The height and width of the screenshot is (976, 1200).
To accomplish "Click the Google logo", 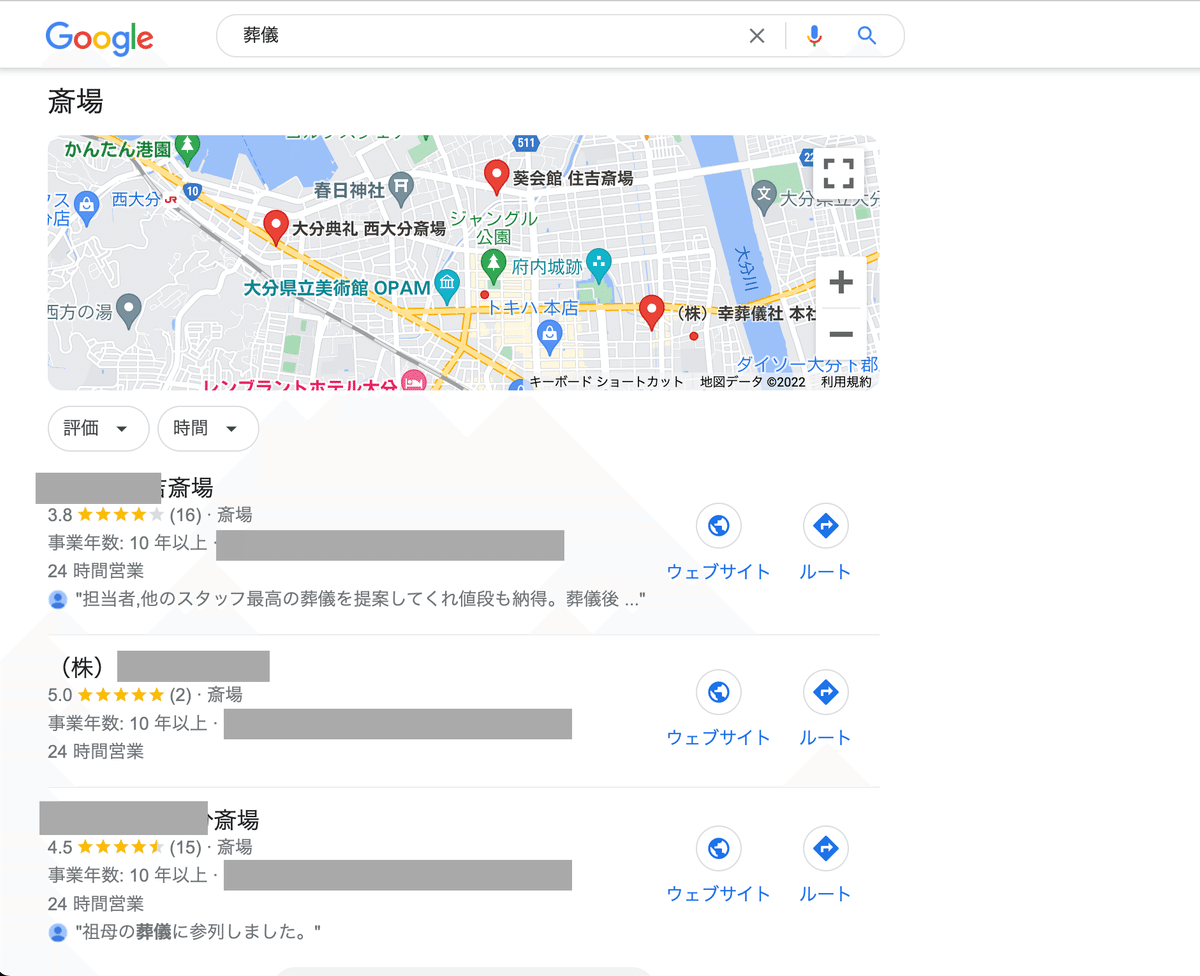I will pos(99,37).
